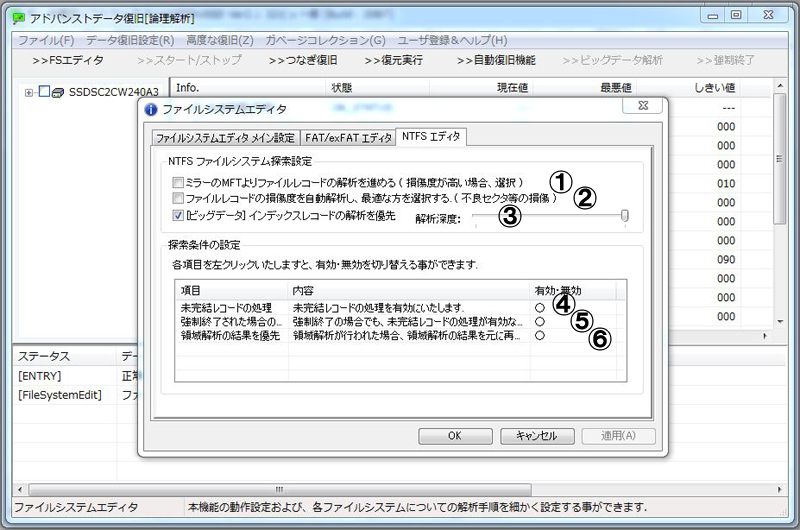This screenshot has width=800, height=530.
Task: Click the 090 threshold value
Action: [726, 260]
